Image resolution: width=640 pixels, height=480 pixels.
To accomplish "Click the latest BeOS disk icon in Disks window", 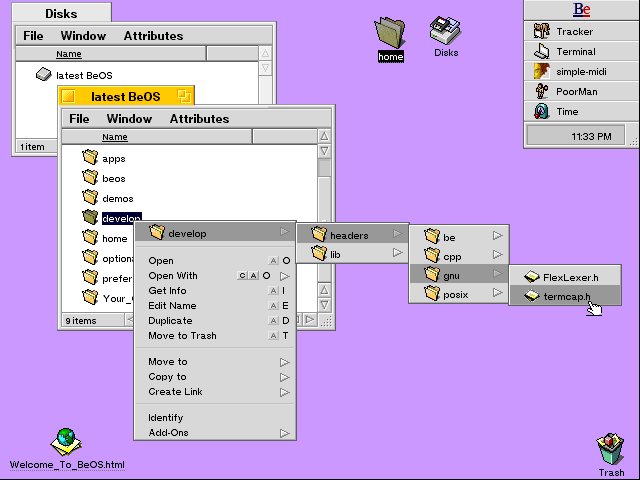I will click(44, 74).
